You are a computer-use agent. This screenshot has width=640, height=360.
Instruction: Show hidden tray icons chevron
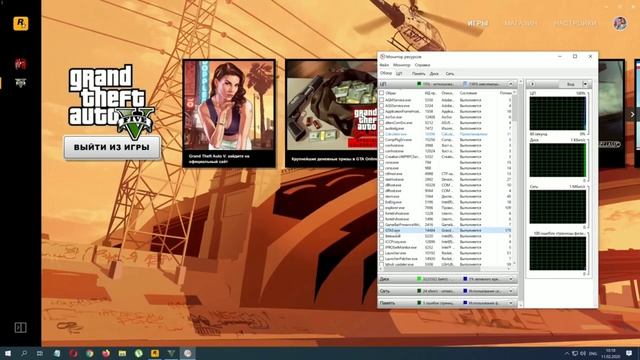[x=567, y=353]
